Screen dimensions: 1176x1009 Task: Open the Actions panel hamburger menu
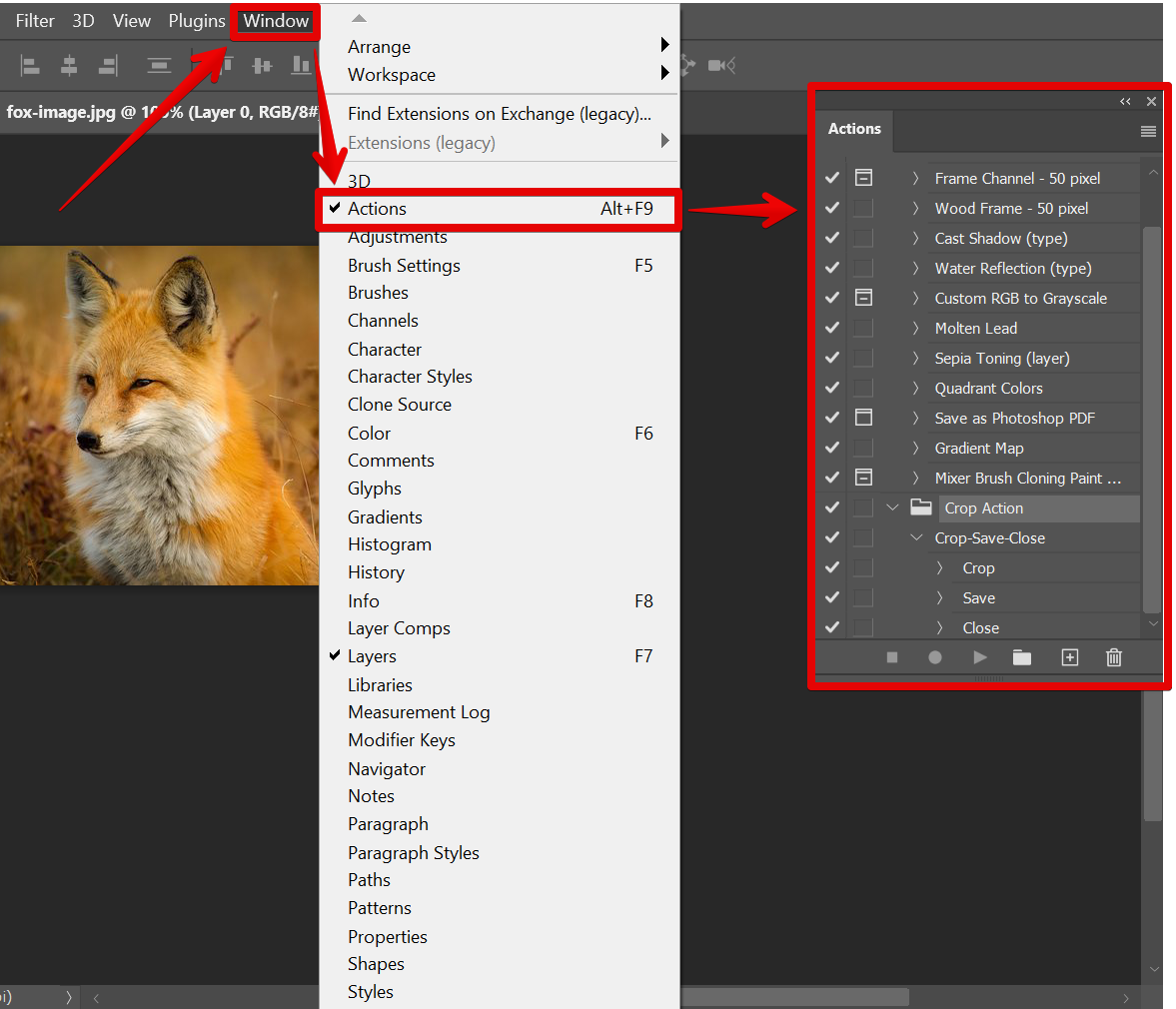[1148, 131]
